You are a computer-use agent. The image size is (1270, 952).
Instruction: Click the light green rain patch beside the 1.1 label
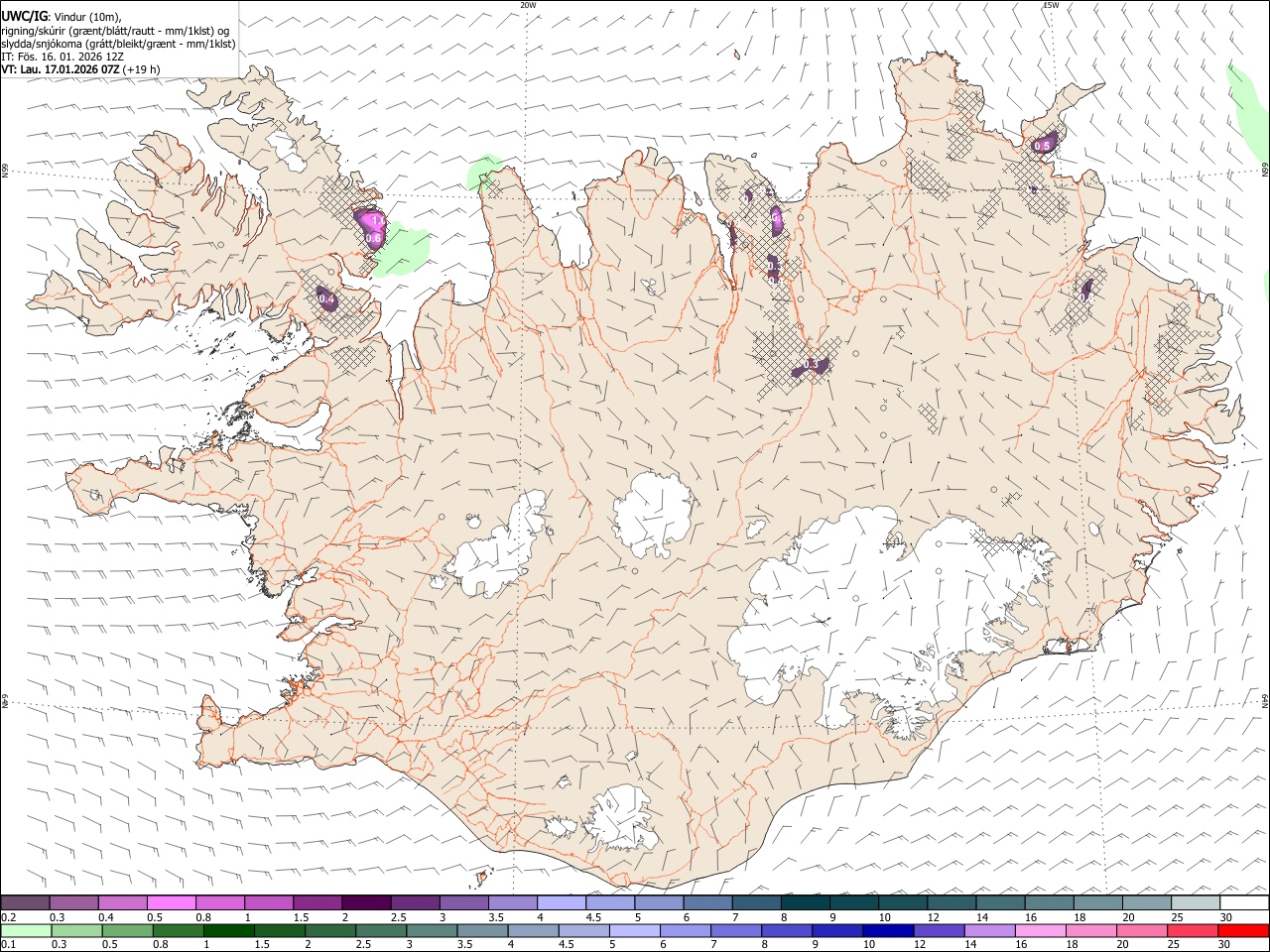tap(401, 250)
